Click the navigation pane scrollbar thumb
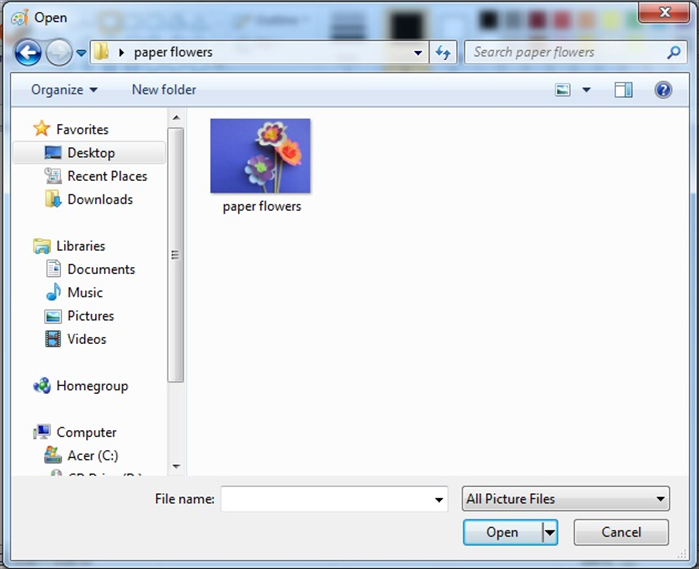Image resolution: width=699 pixels, height=569 pixels. pos(176,255)
